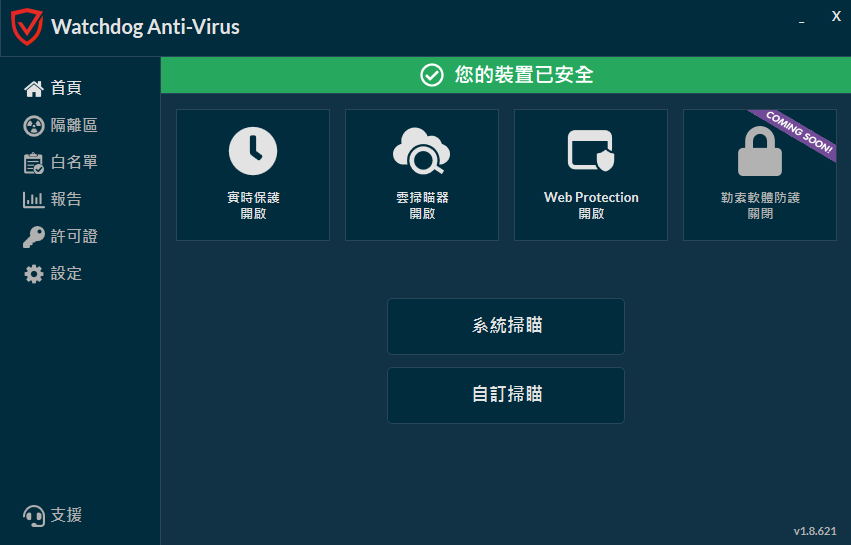The height and width of the screenshot is (545, 851).
Task: Click the Web Protection browser shield icon
Action: point(591,150)
